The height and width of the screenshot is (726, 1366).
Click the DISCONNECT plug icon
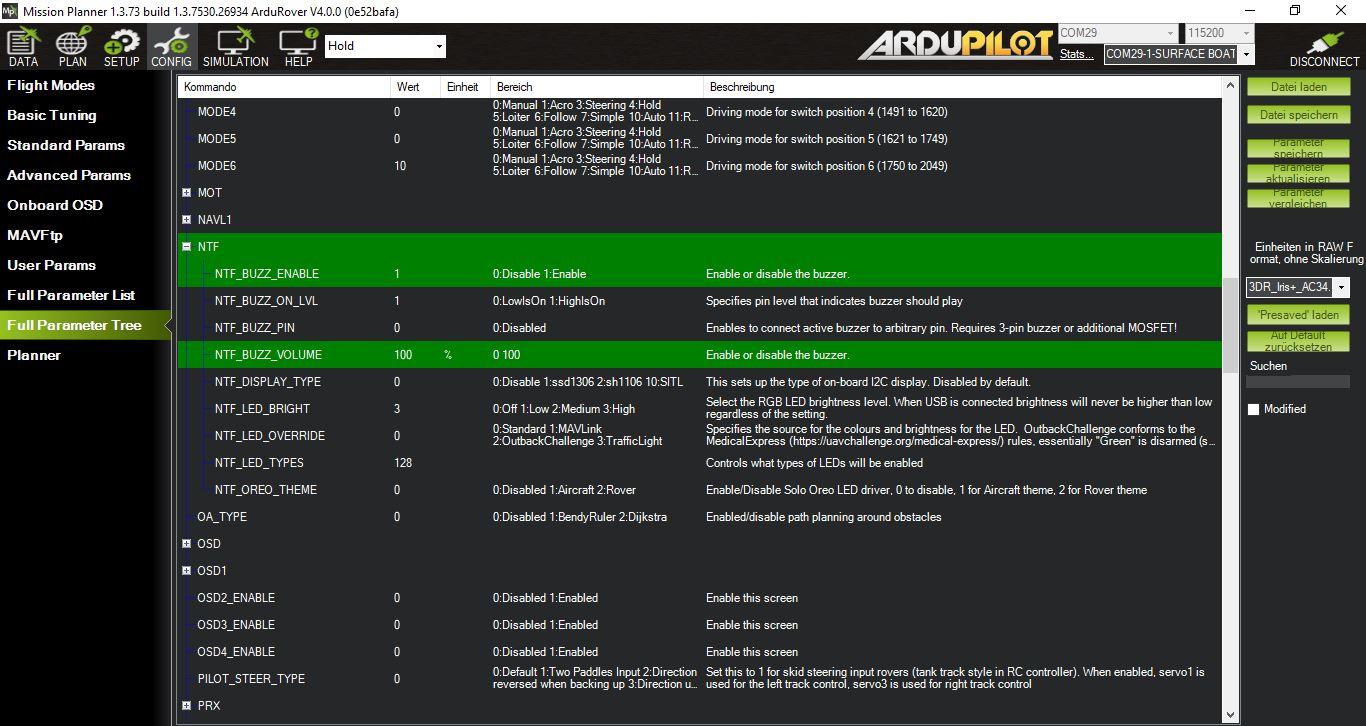[1324, 47]
